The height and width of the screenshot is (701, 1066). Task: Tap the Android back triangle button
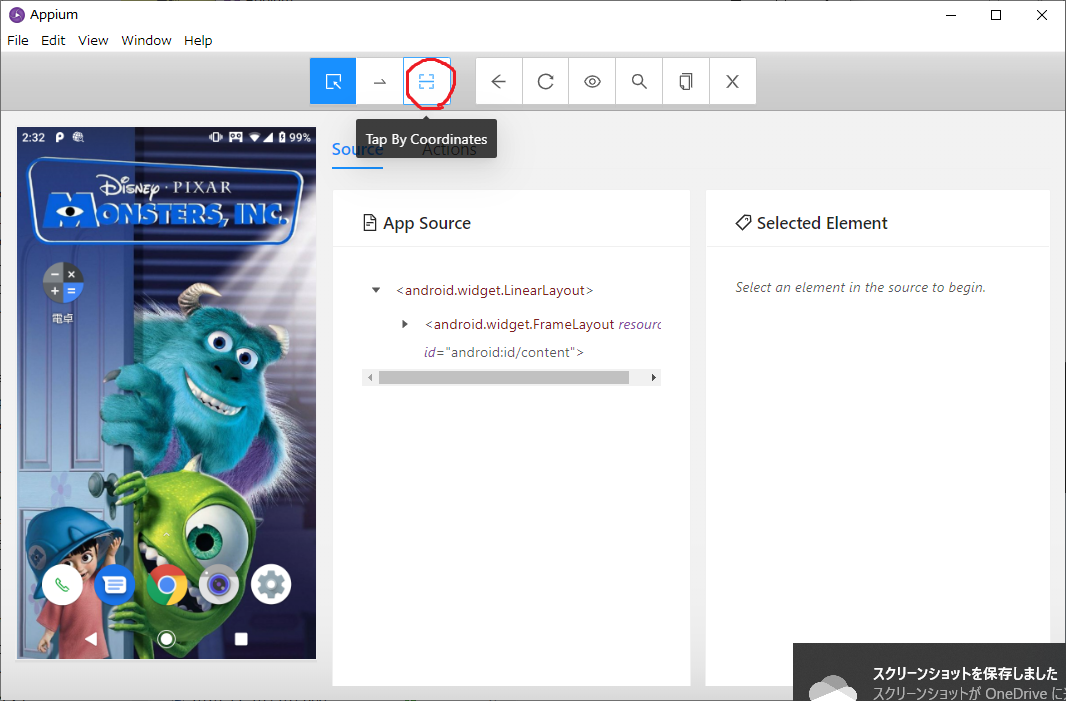pyautogui.click(x=91, y=638)
